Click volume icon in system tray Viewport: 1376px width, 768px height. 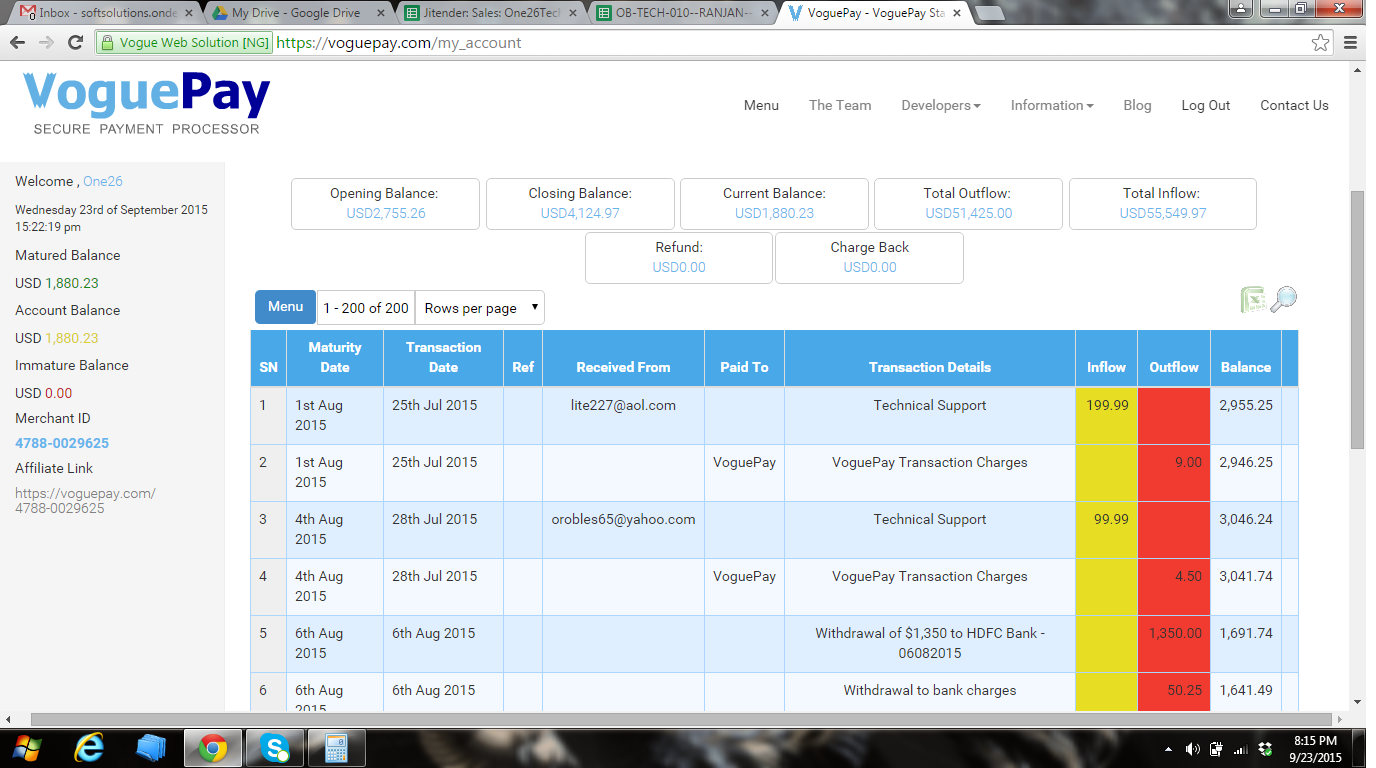coord(1192,749)
